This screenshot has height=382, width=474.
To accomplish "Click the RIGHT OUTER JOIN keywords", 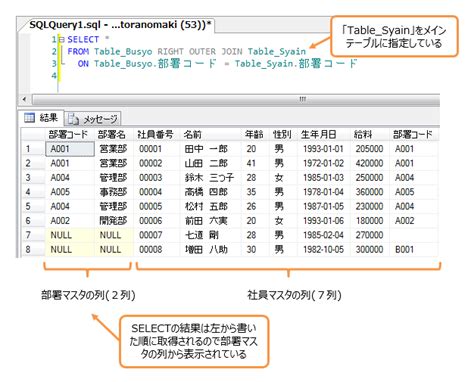I will coord(200,52).
